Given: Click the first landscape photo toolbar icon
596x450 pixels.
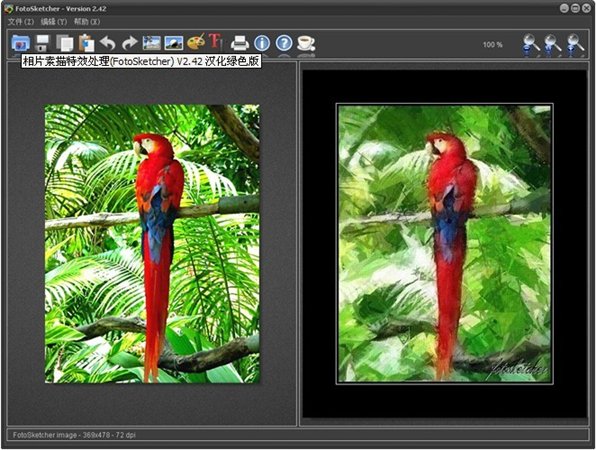Looking at the screenshot, I should tap(152, 43).
